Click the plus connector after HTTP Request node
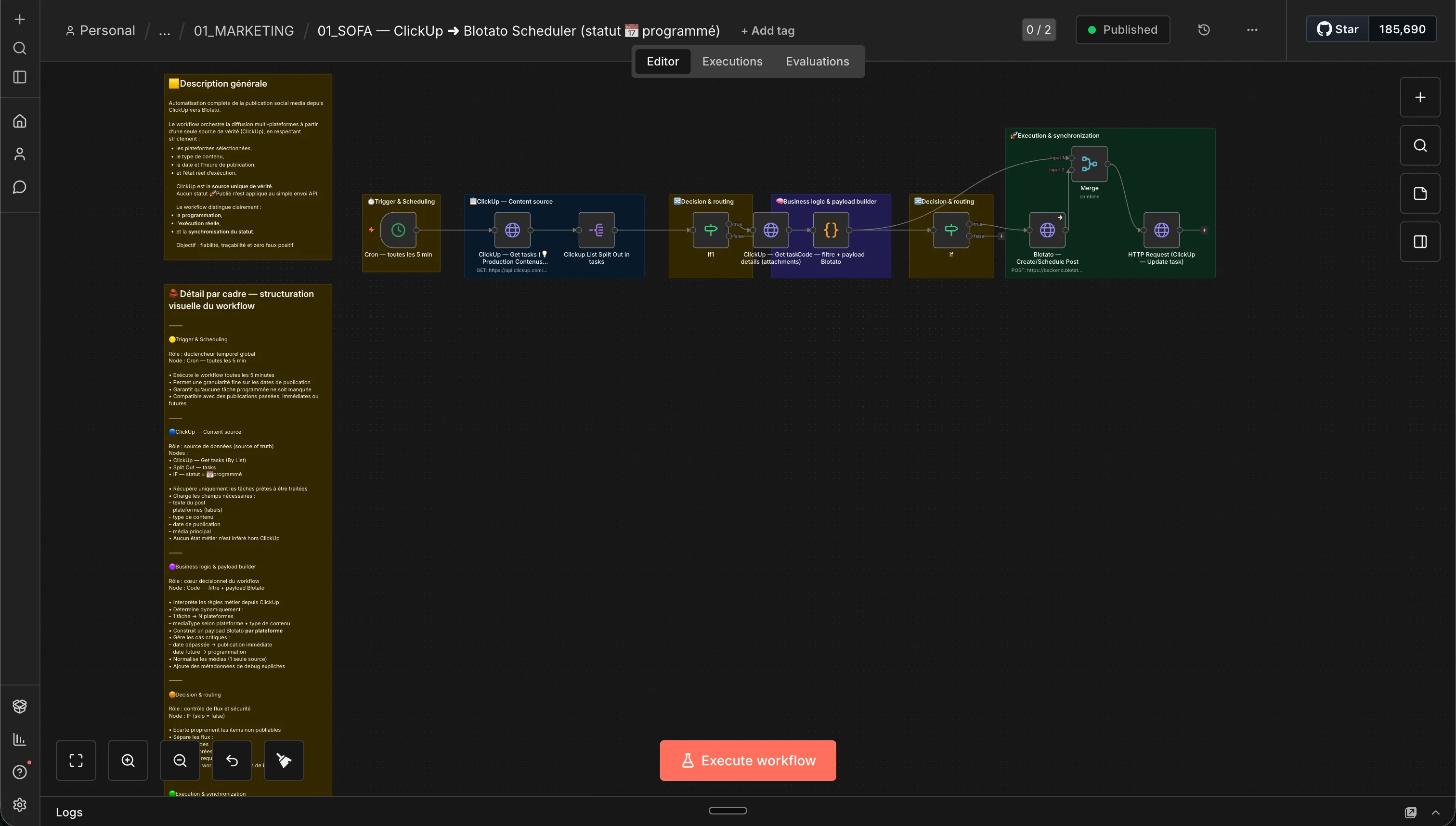Image resolution: width=1456 pixels, height=826 pixels. pos(1204,230)
